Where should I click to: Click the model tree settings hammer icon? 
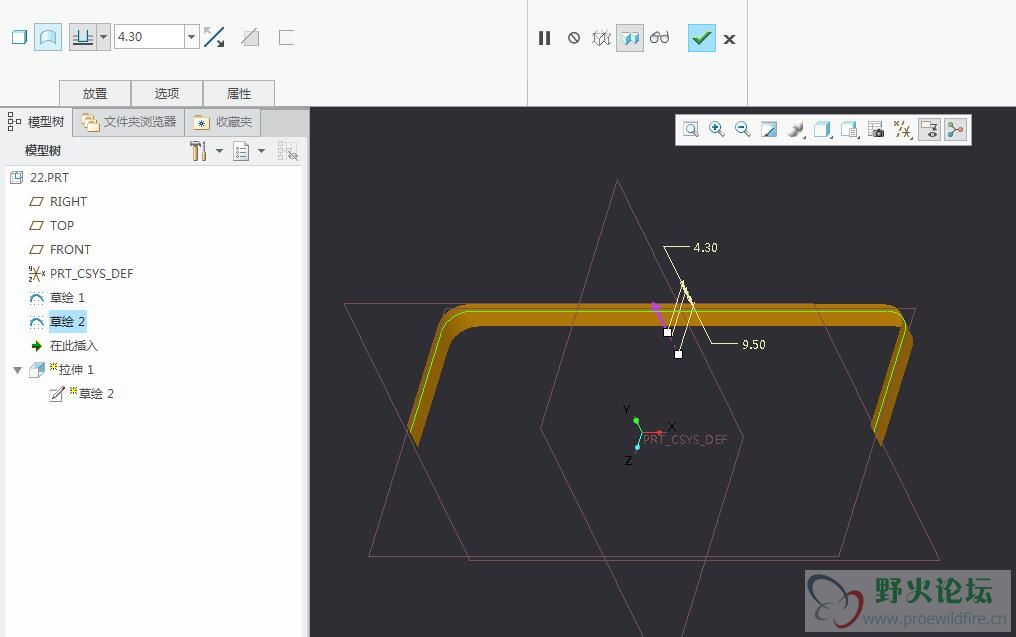tap(198, 151)
